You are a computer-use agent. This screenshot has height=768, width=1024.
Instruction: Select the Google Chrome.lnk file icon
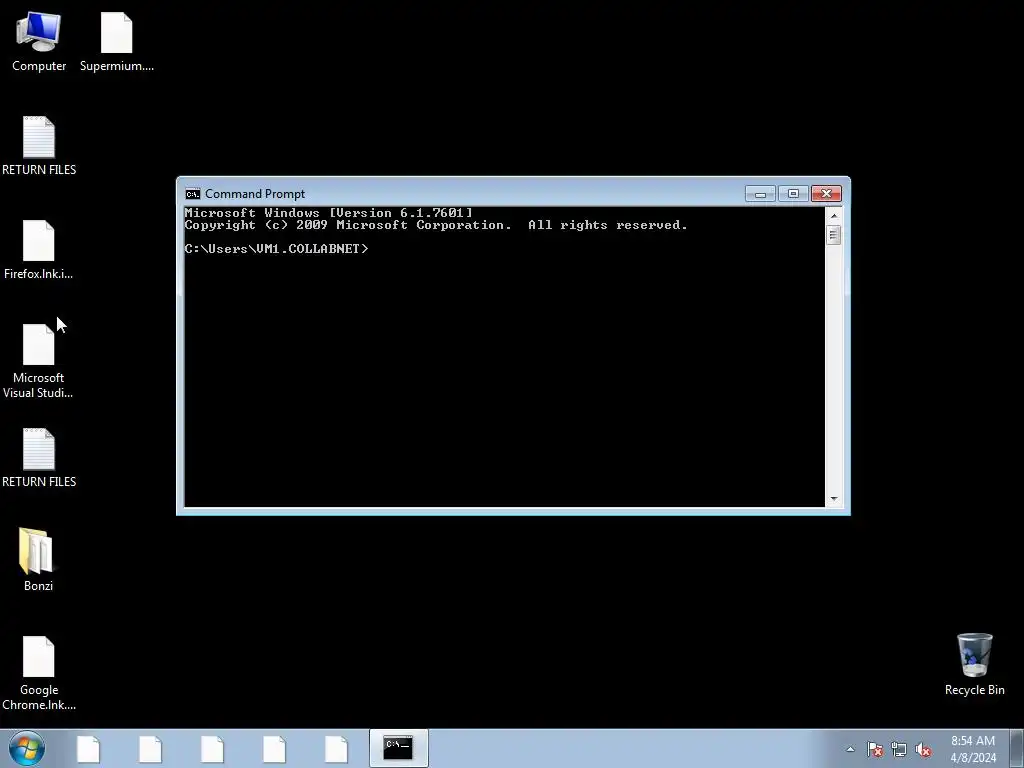pyautogui.click(x=39, y=673)
